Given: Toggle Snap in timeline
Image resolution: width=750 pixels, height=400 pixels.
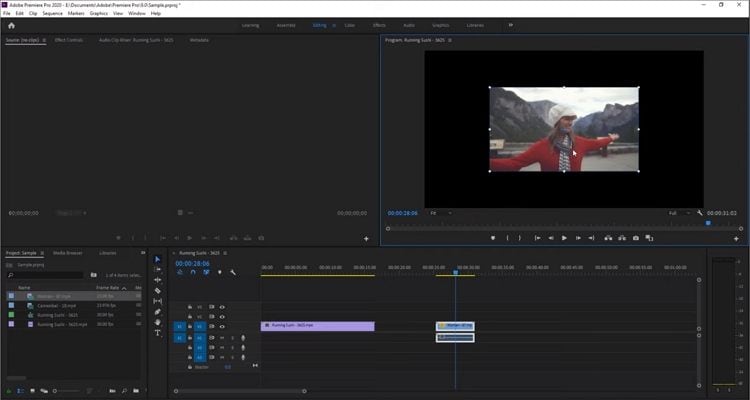Looking at the screenshot, I should (193, 272).
